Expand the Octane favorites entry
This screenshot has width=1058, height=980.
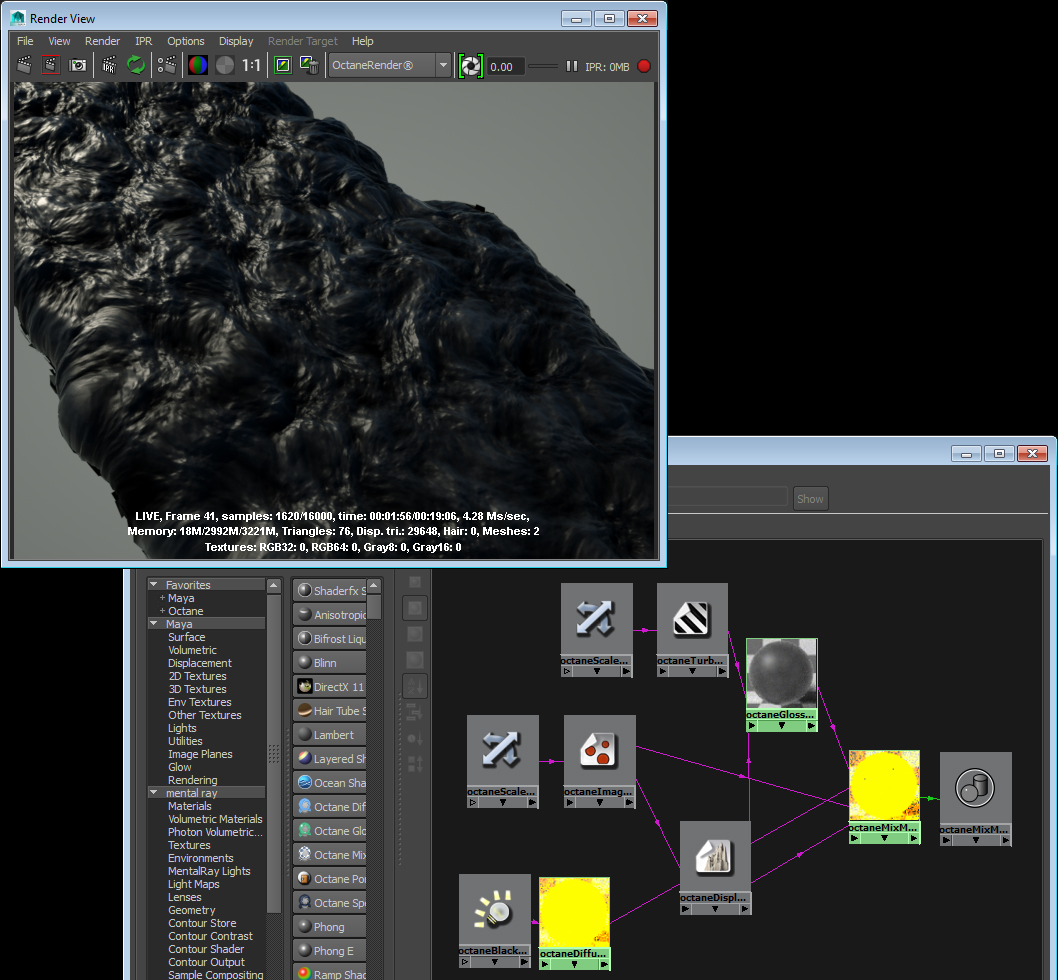pos(162,611)
